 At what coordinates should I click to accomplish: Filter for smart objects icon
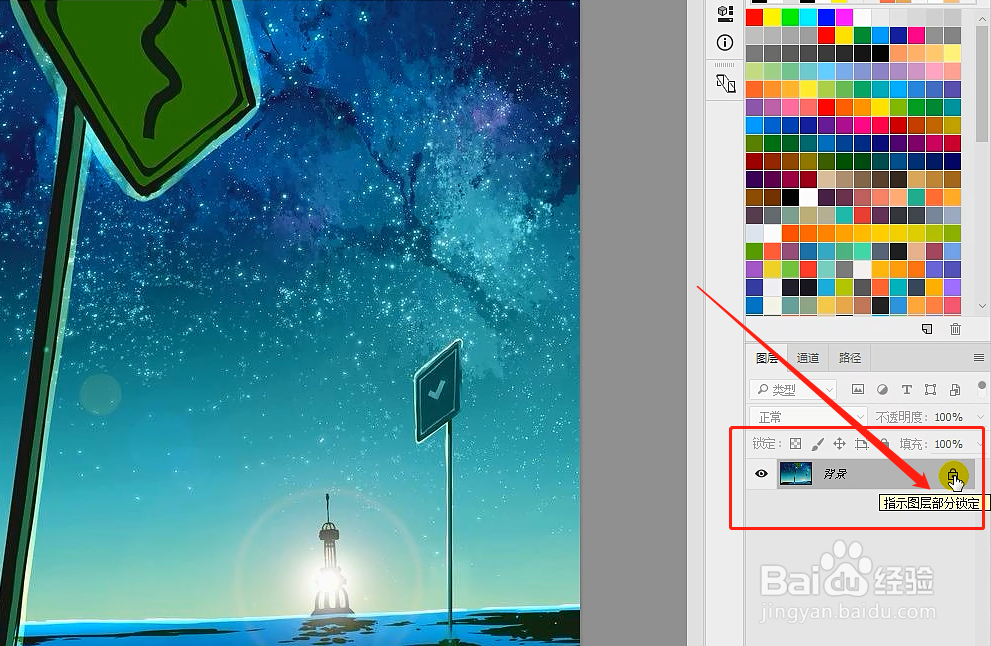(x=955, y=389)
